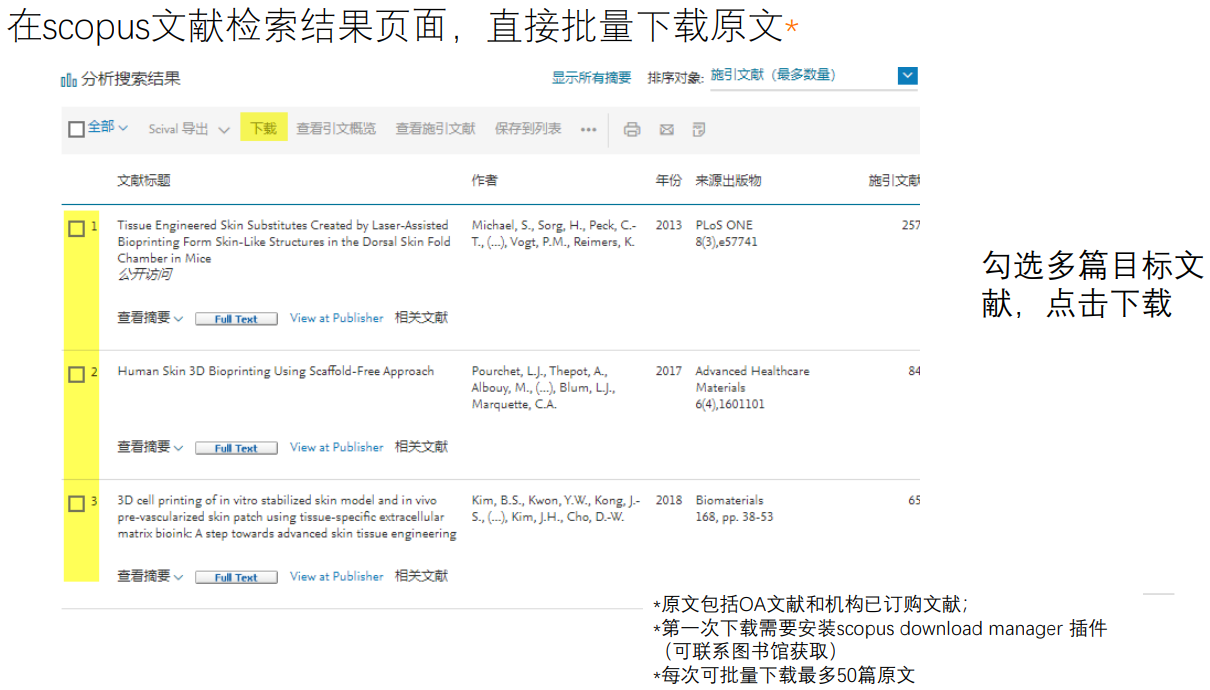1210x690 pixels.
Task: Click the 公开访问 open access label
Action: pyautogui.click(x=144, y=275)
